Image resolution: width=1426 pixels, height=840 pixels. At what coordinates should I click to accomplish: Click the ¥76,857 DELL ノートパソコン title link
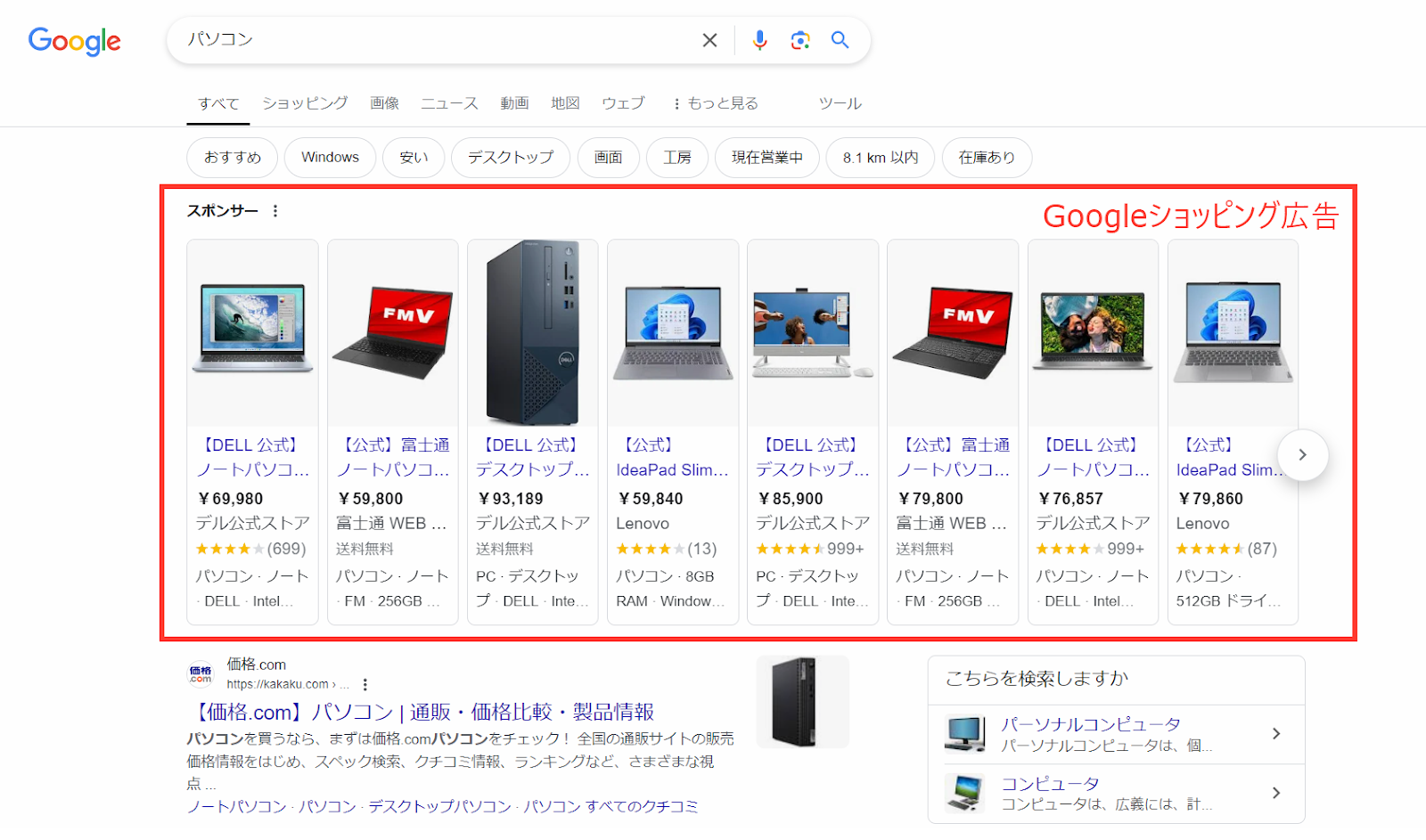(1093, 457)
